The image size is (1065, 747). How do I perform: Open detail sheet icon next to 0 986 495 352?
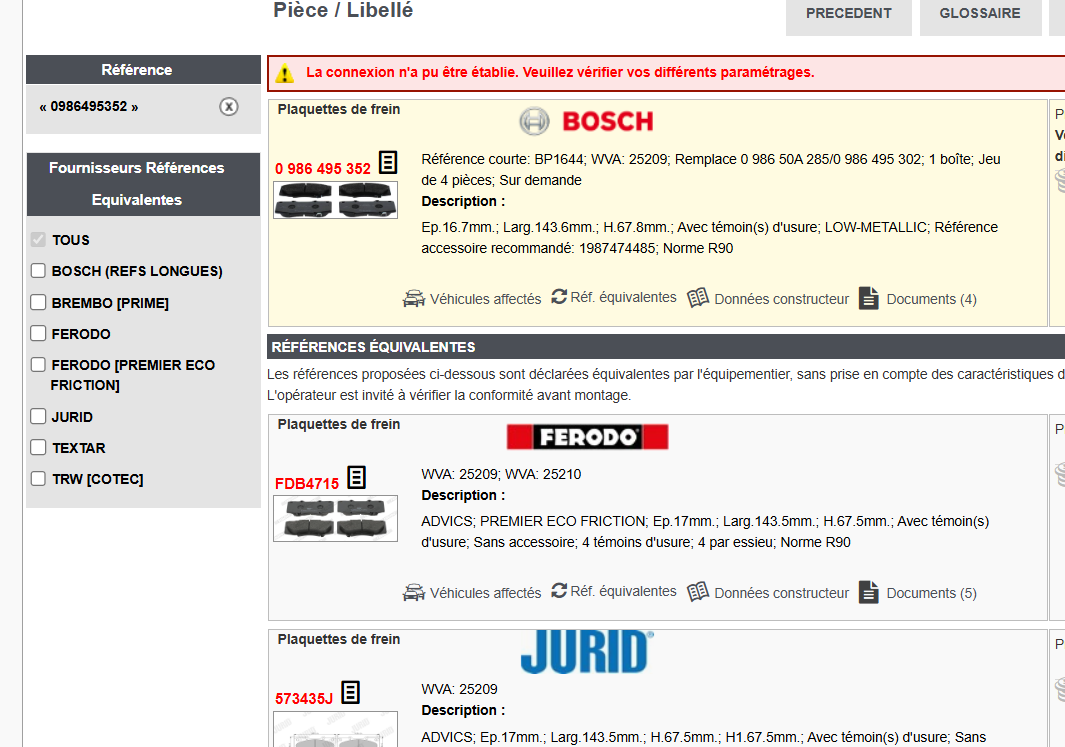click(x=388, y=162)
